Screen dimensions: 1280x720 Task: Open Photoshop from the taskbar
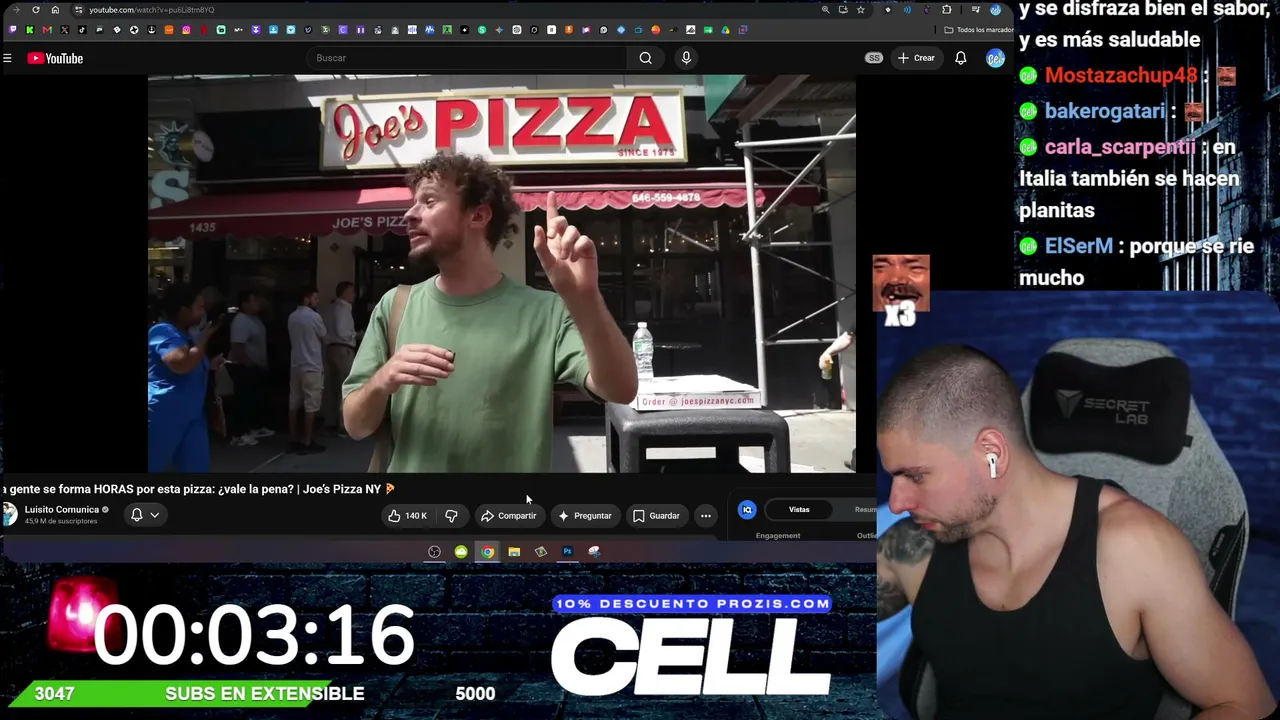coord(567,552)
